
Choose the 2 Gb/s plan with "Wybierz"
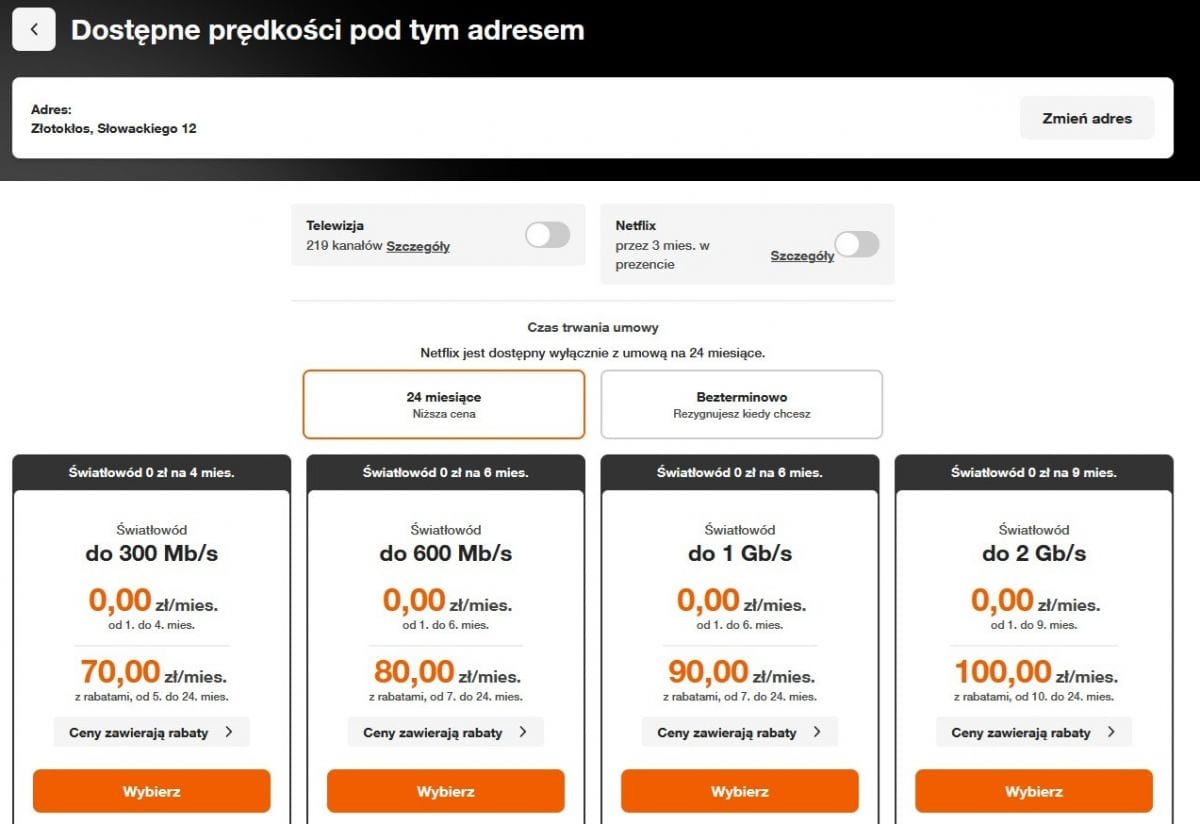tap(1033, 790)
